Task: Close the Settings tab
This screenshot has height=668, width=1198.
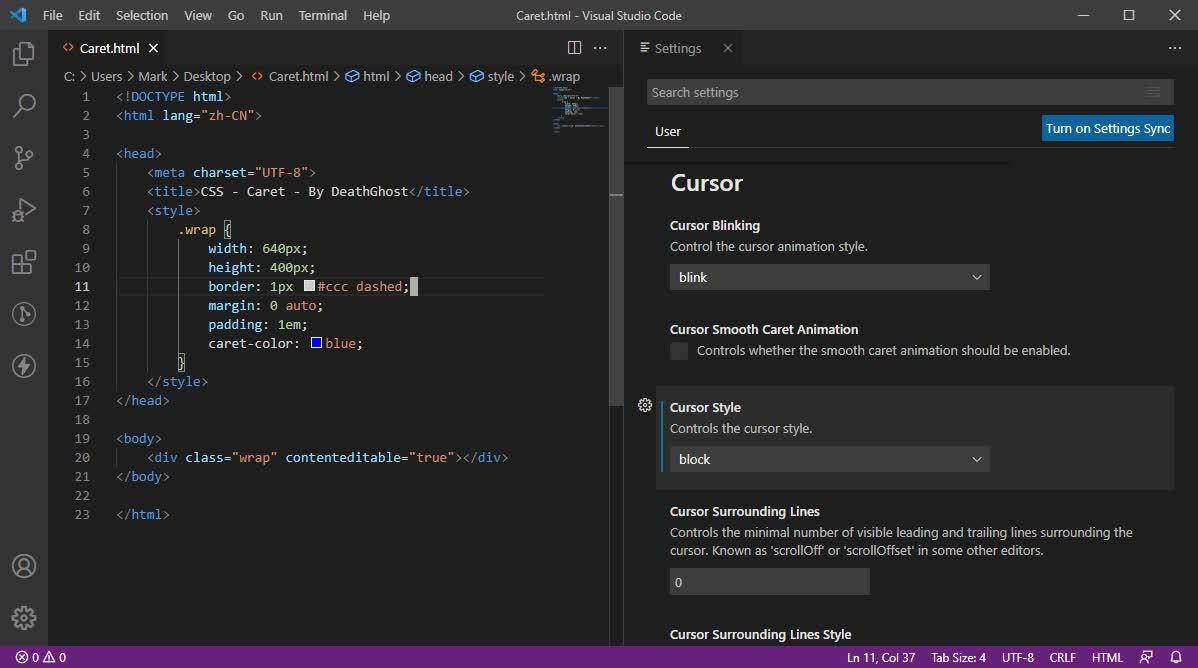Action: click(728, 48)
